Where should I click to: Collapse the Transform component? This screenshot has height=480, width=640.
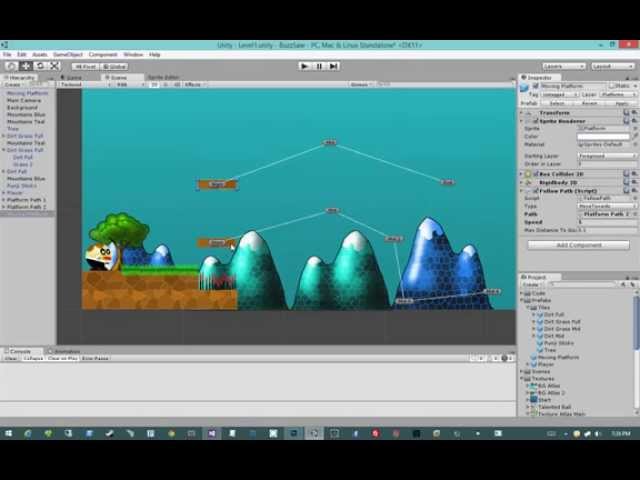pos(521,113)
